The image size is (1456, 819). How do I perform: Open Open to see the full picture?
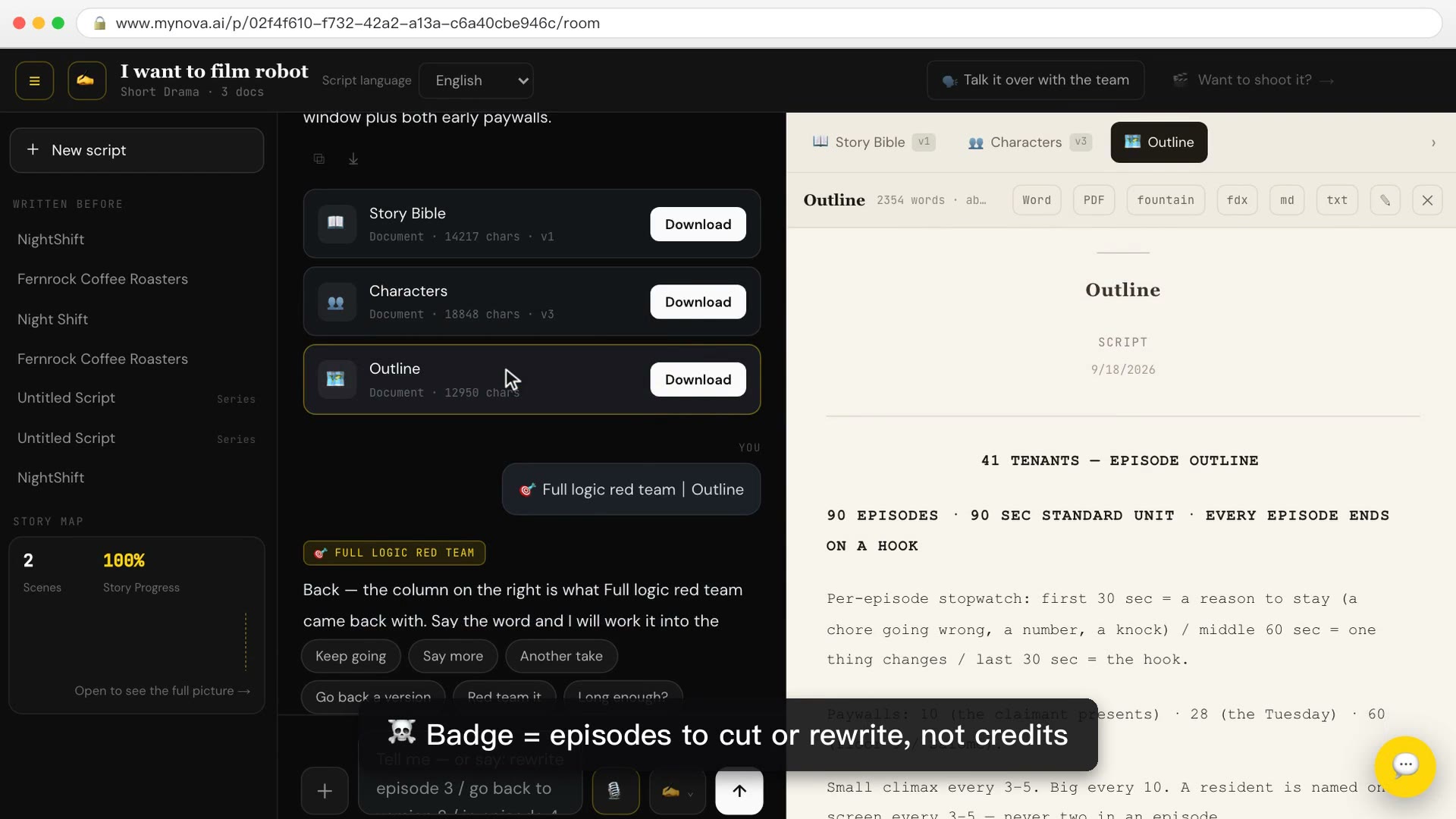point(162,691)
